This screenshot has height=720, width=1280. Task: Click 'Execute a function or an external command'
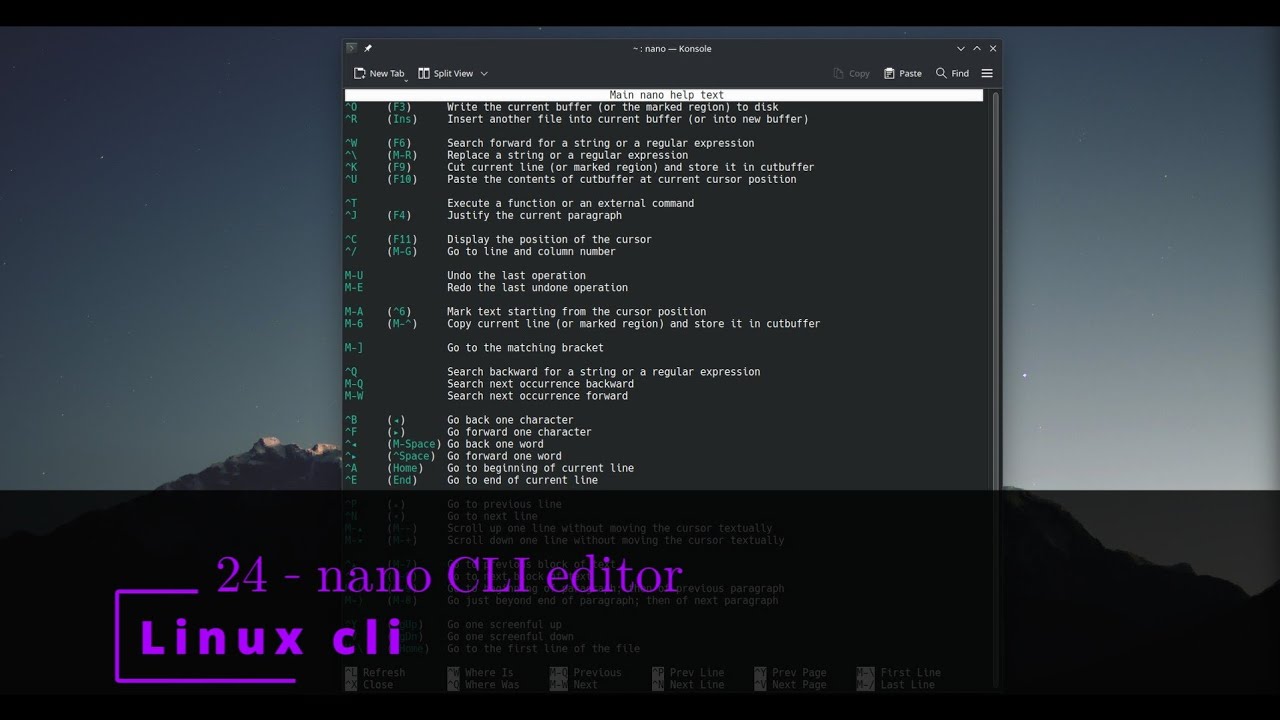click(x=570, y=203)
